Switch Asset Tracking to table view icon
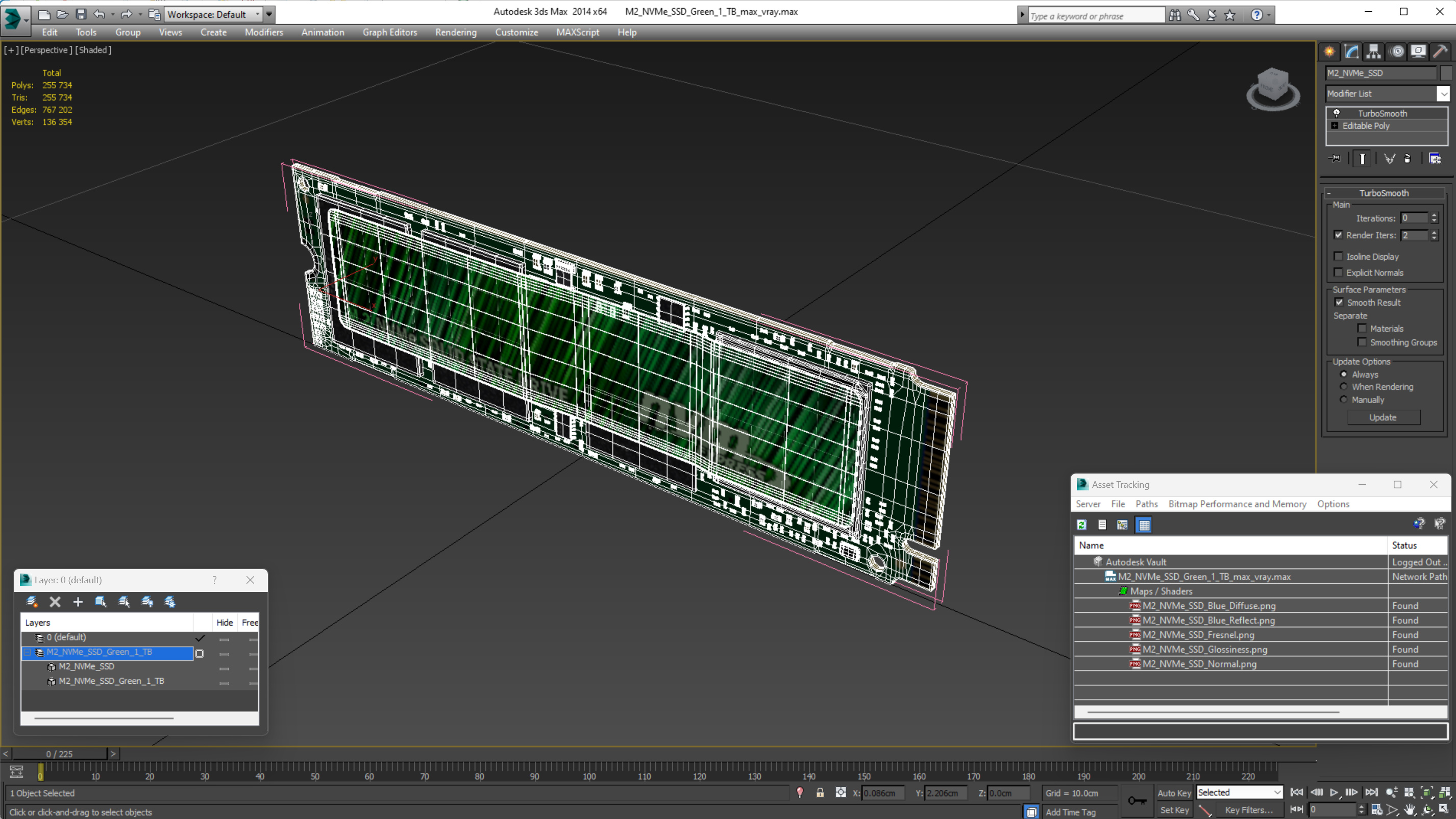Viewport: 1456px width, 819px height. 1144,525
